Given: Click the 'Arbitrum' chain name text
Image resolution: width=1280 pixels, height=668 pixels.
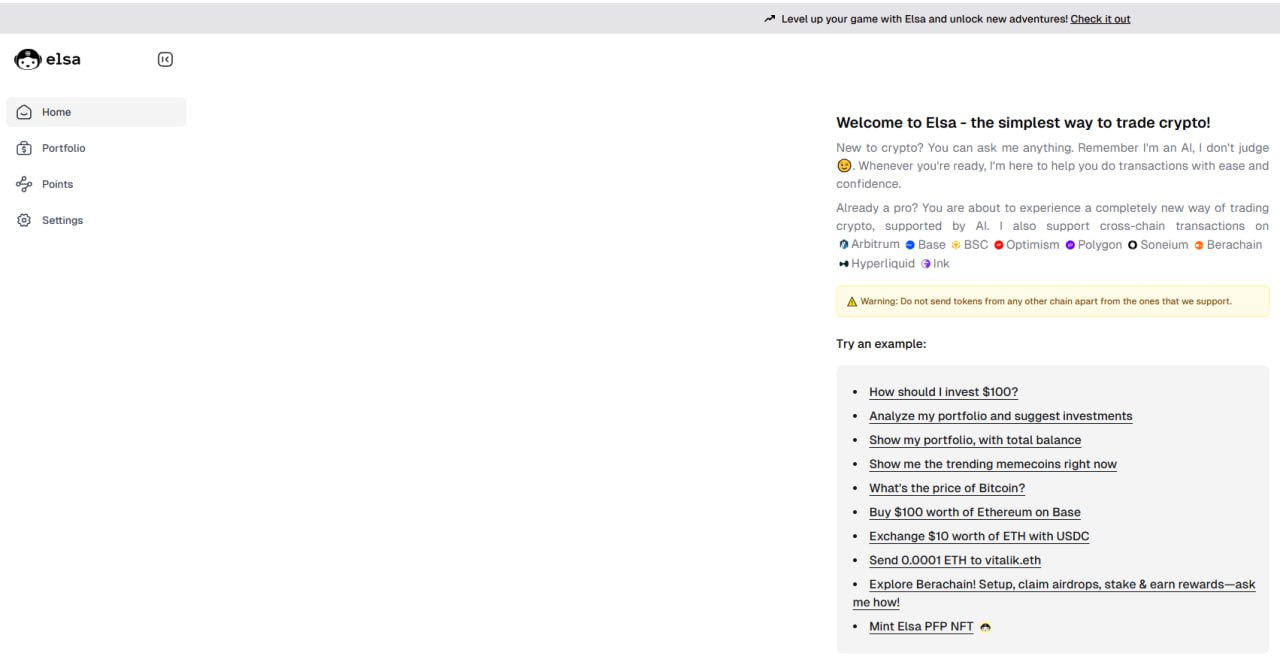Looking at the screenshot, I should [x=875, y=245].
